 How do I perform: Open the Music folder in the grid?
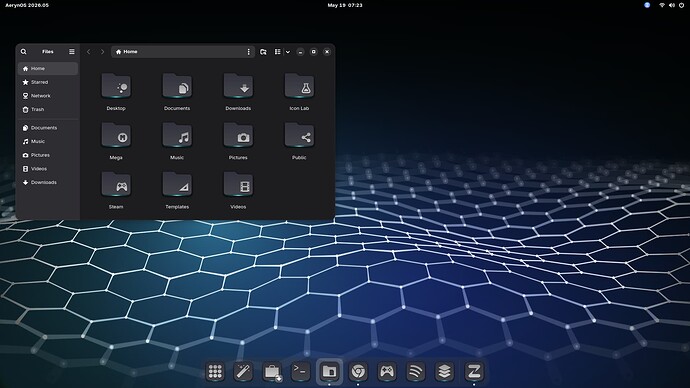coord(177,136)
